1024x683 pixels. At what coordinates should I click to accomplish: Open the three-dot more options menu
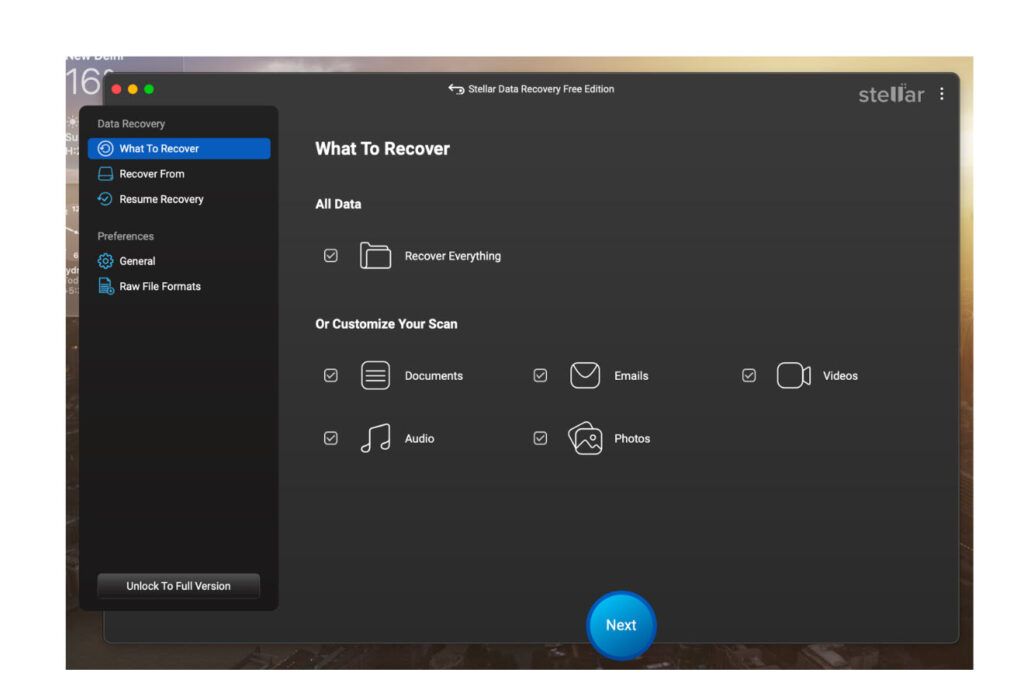pyautogui.click(x=941, y=94)
